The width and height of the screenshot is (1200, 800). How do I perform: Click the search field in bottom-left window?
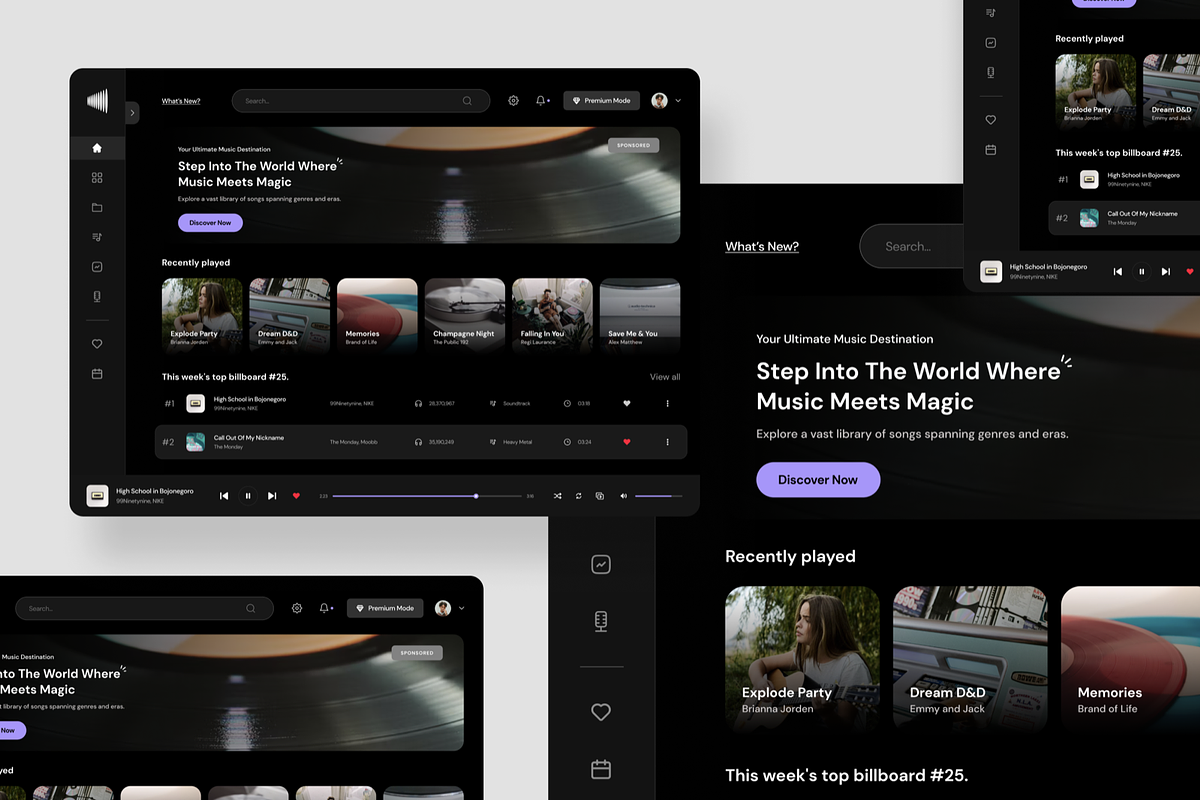pyautogui.click(x=144, y=608)
